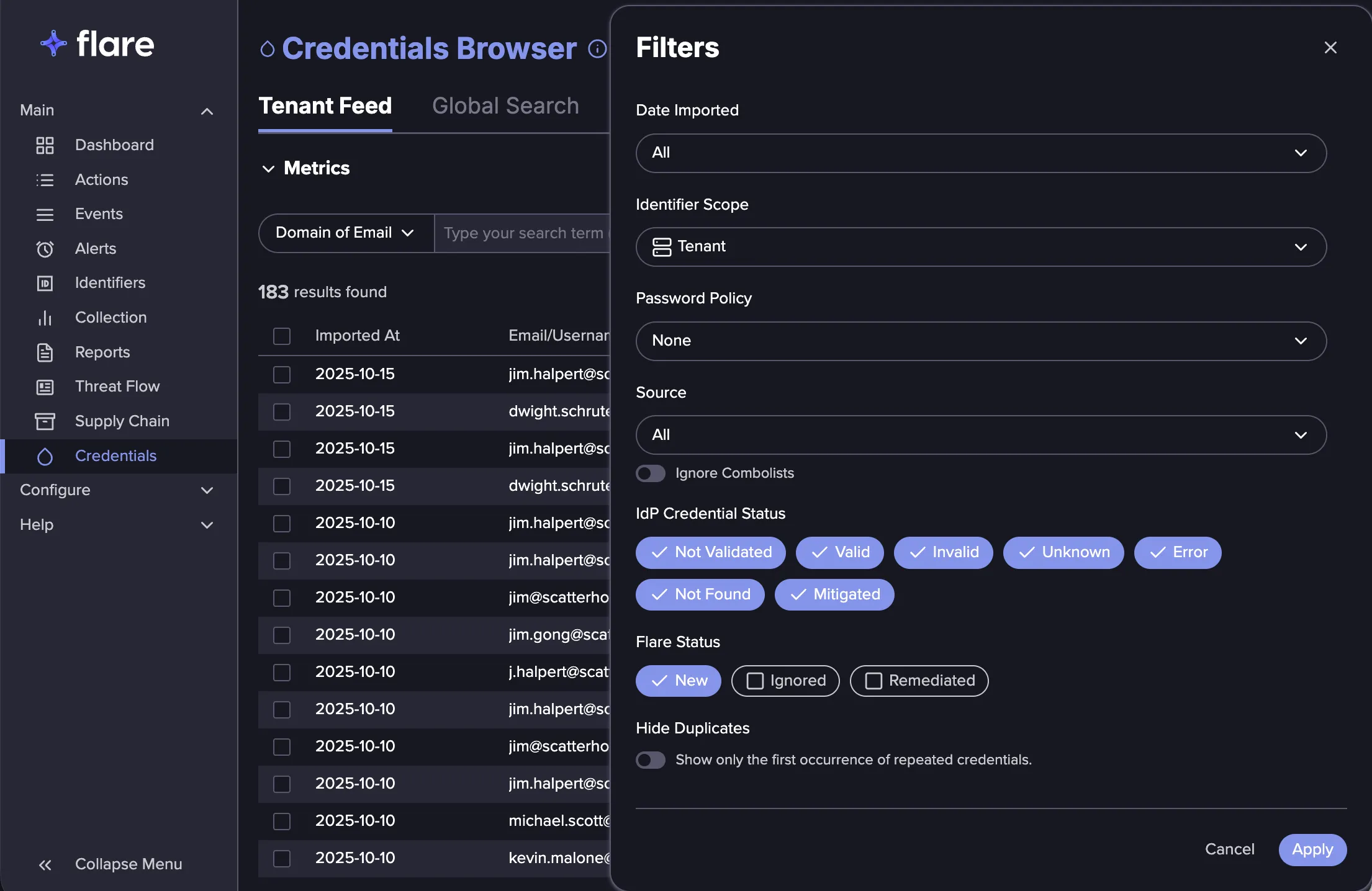Open the Date Imported dropdown
The image size is (1372, 891).
click(981, 153)
